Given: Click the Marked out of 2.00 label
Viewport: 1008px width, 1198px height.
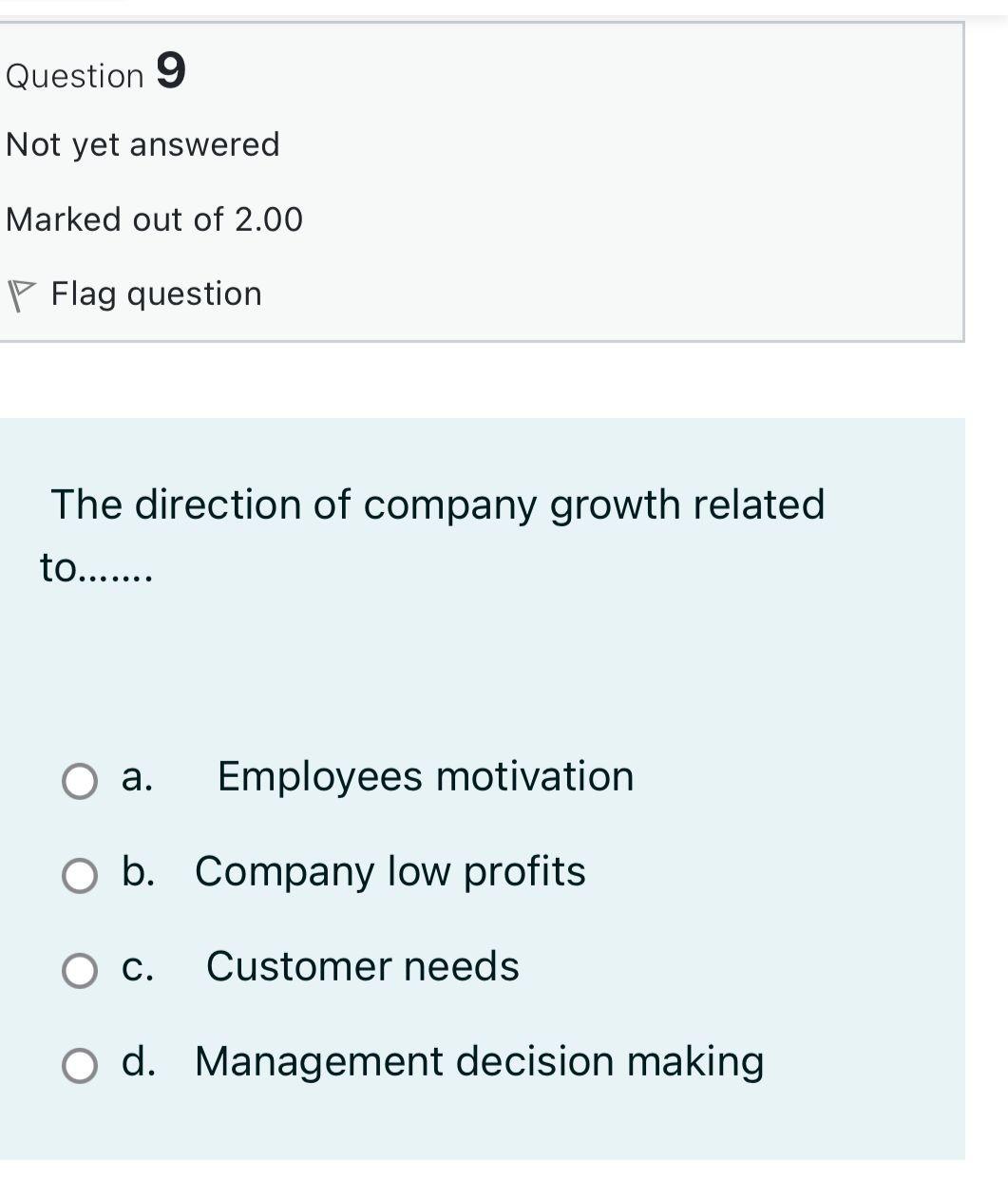Looking at the screenshot, I should click(x=154, y=219).
